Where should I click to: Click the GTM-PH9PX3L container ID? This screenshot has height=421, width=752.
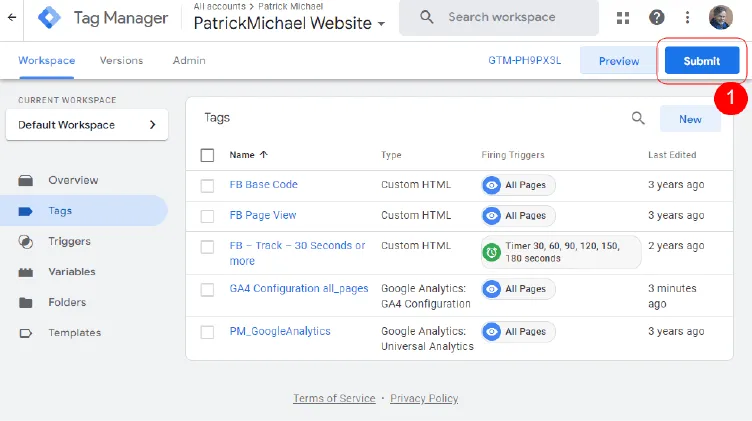pos(524,60)
